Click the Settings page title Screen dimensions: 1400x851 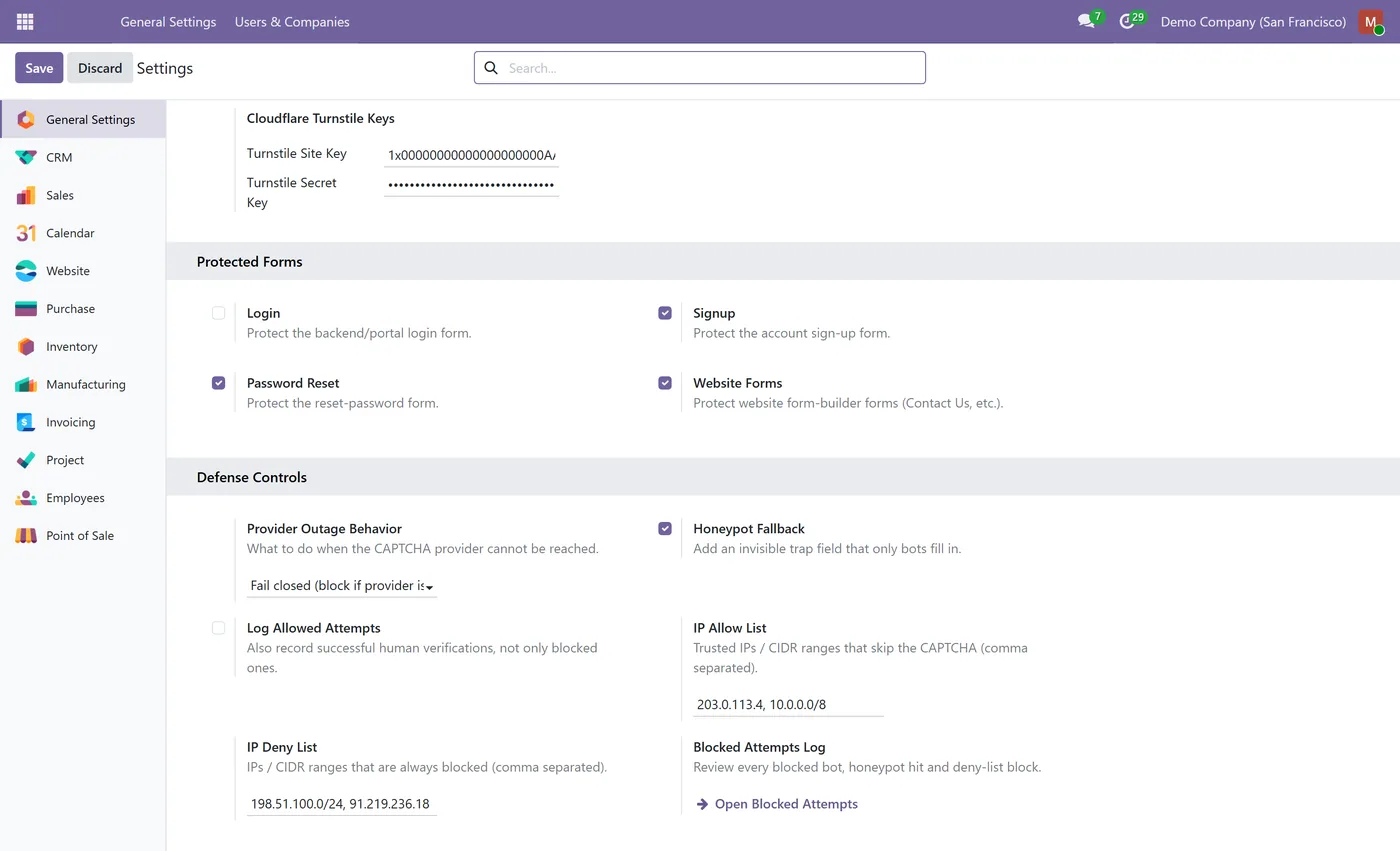pyautogui.click(x=165, y=68)
